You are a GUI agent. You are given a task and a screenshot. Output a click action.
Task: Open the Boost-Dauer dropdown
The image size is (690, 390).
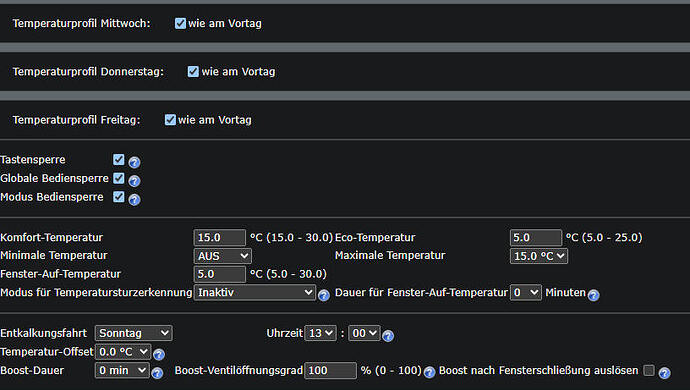122,370
